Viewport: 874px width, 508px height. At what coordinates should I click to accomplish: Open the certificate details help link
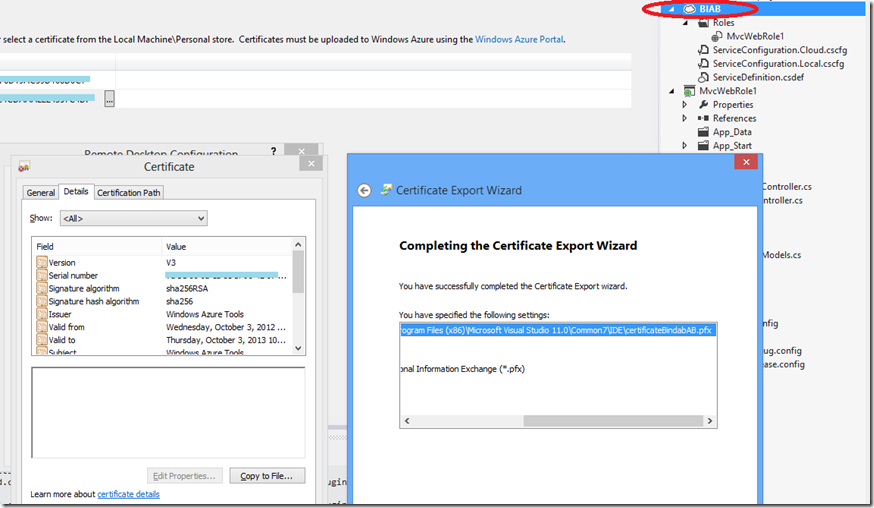(x=128, y=494)
